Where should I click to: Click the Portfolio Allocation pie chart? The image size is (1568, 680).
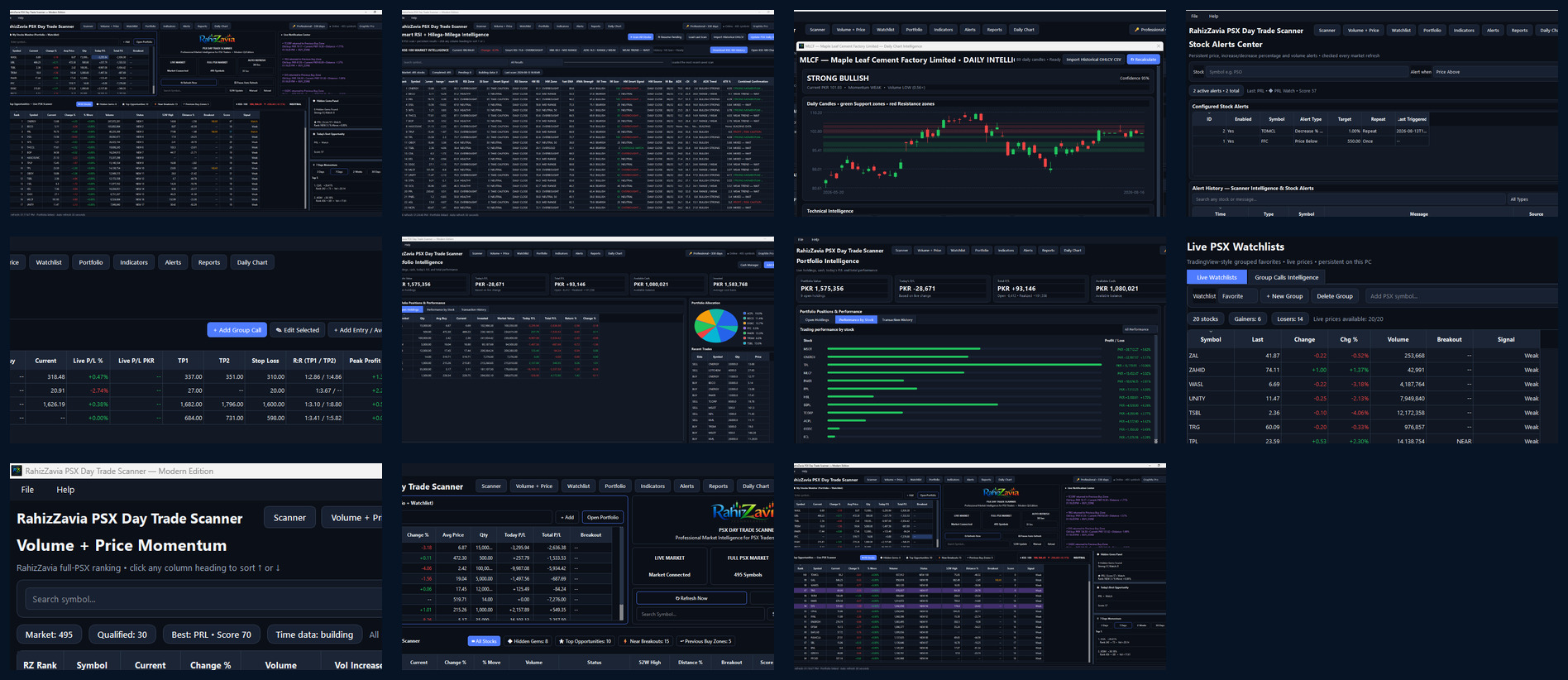715,327
